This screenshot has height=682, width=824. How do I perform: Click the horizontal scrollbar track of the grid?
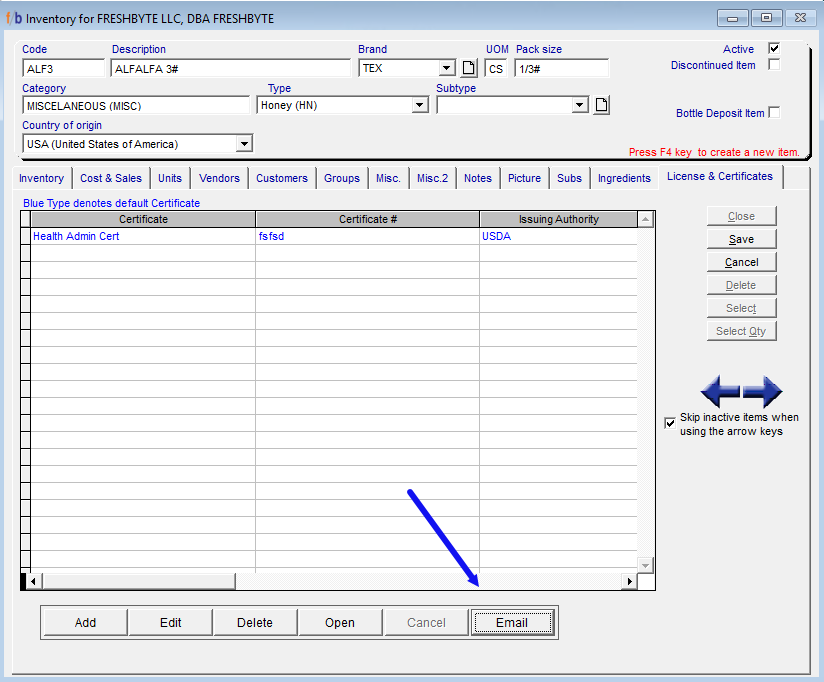click(430, 581)
